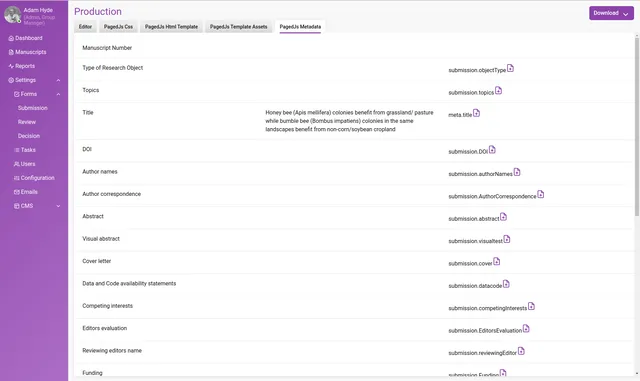
Task: Copy the submission.AuthorCorrespondence handlebar icon
Action: [x=541, y=194]
